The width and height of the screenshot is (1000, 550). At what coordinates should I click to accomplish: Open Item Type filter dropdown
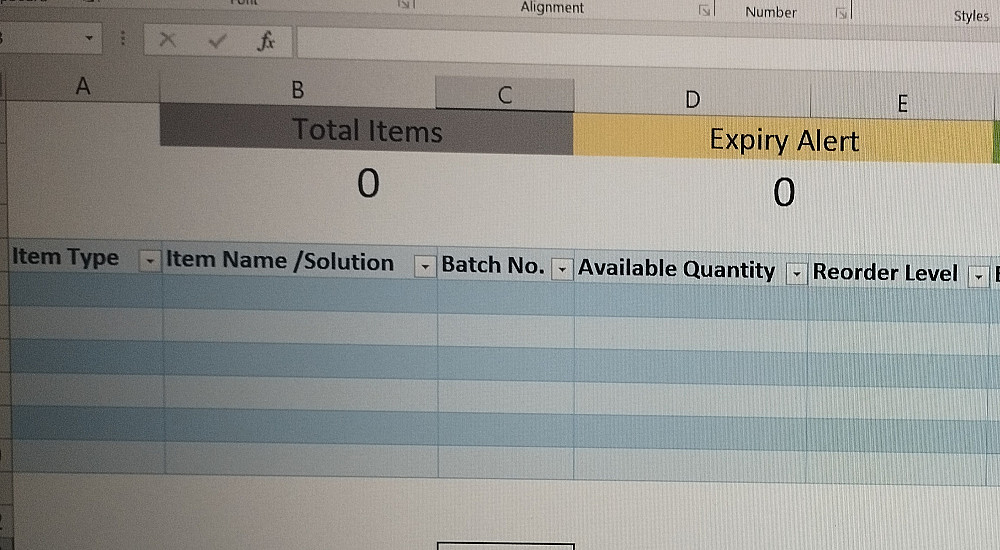tap(150, 260)
